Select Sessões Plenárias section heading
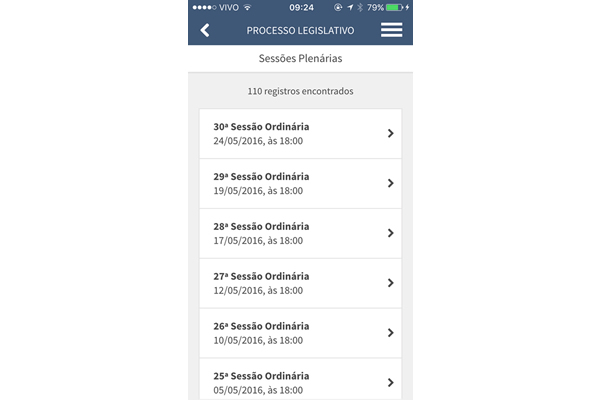 (x=300, y=58)
